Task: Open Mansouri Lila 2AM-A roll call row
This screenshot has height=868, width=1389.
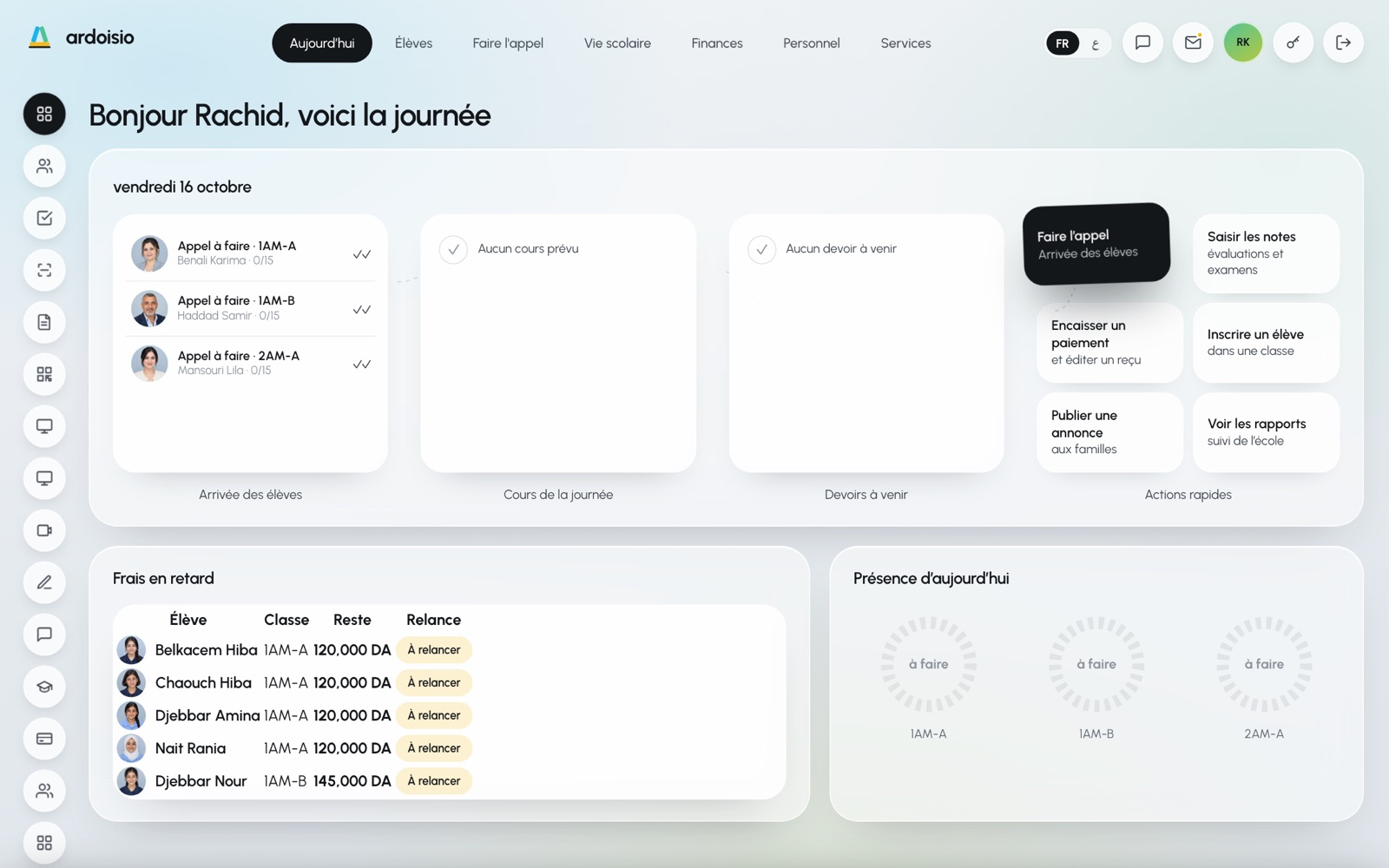Action: pos(251,364)
